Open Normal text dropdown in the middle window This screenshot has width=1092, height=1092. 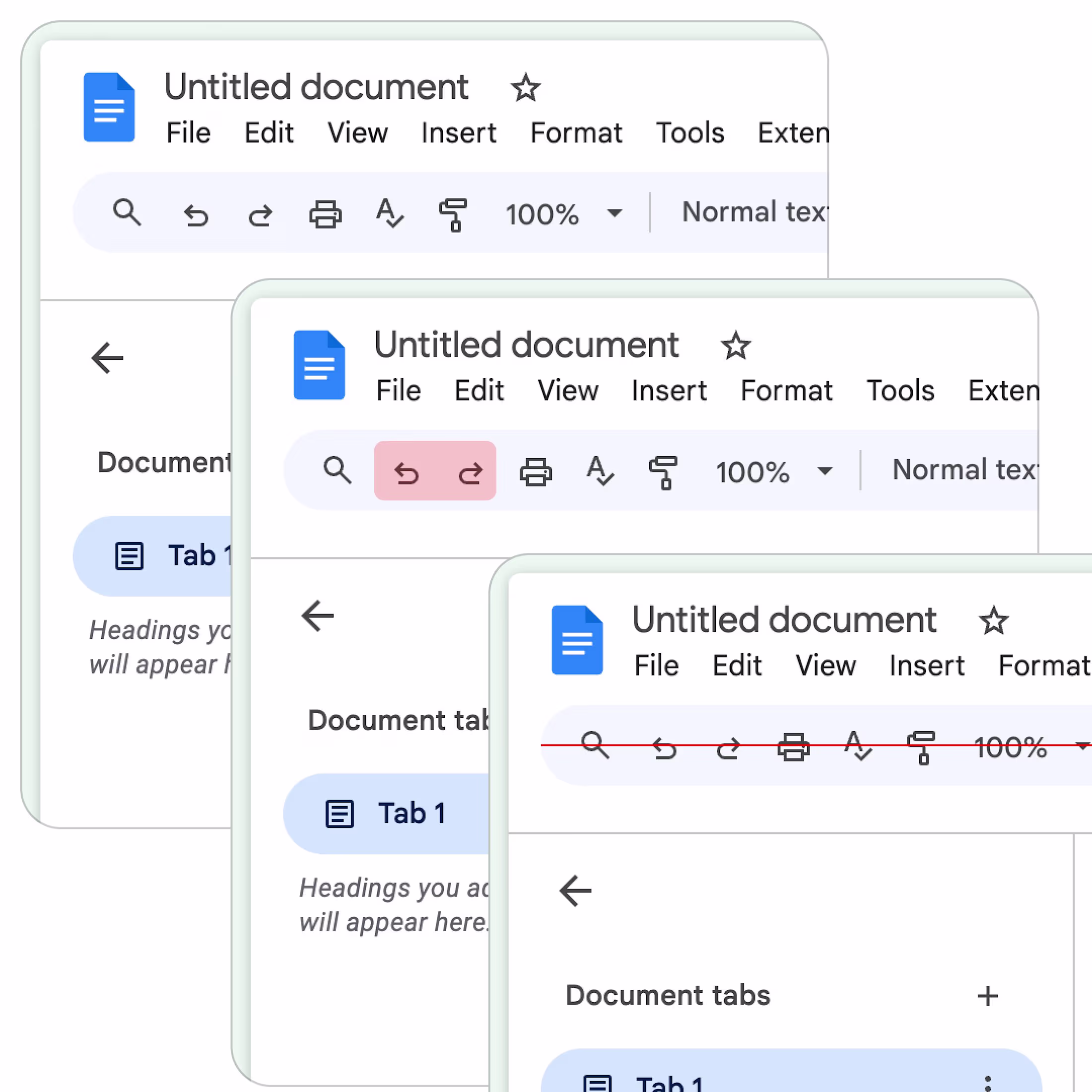(965, 470)
